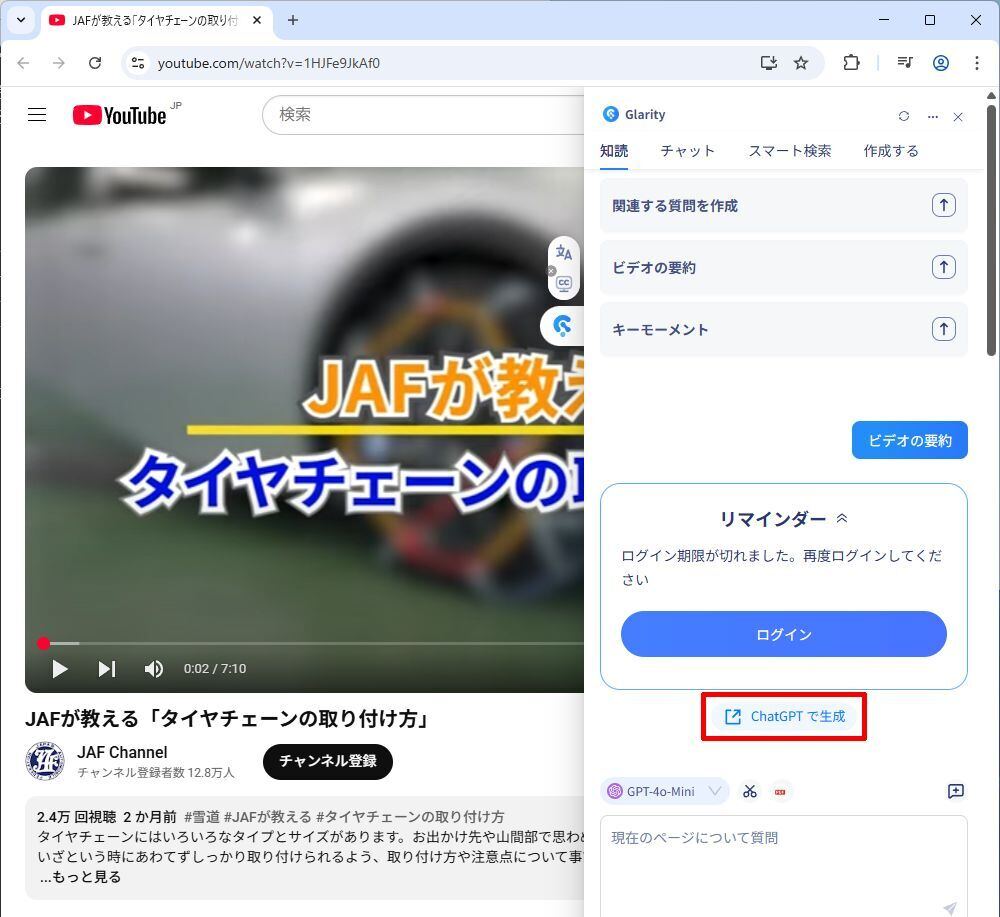Focus the 現在のページについて質問 input box
This screenshot has height=917, width=1000.
783,866
